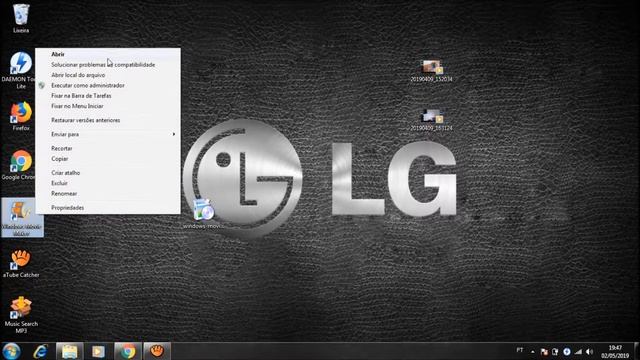Click the PT language indicator
The image size is (640, 360).
520,350
